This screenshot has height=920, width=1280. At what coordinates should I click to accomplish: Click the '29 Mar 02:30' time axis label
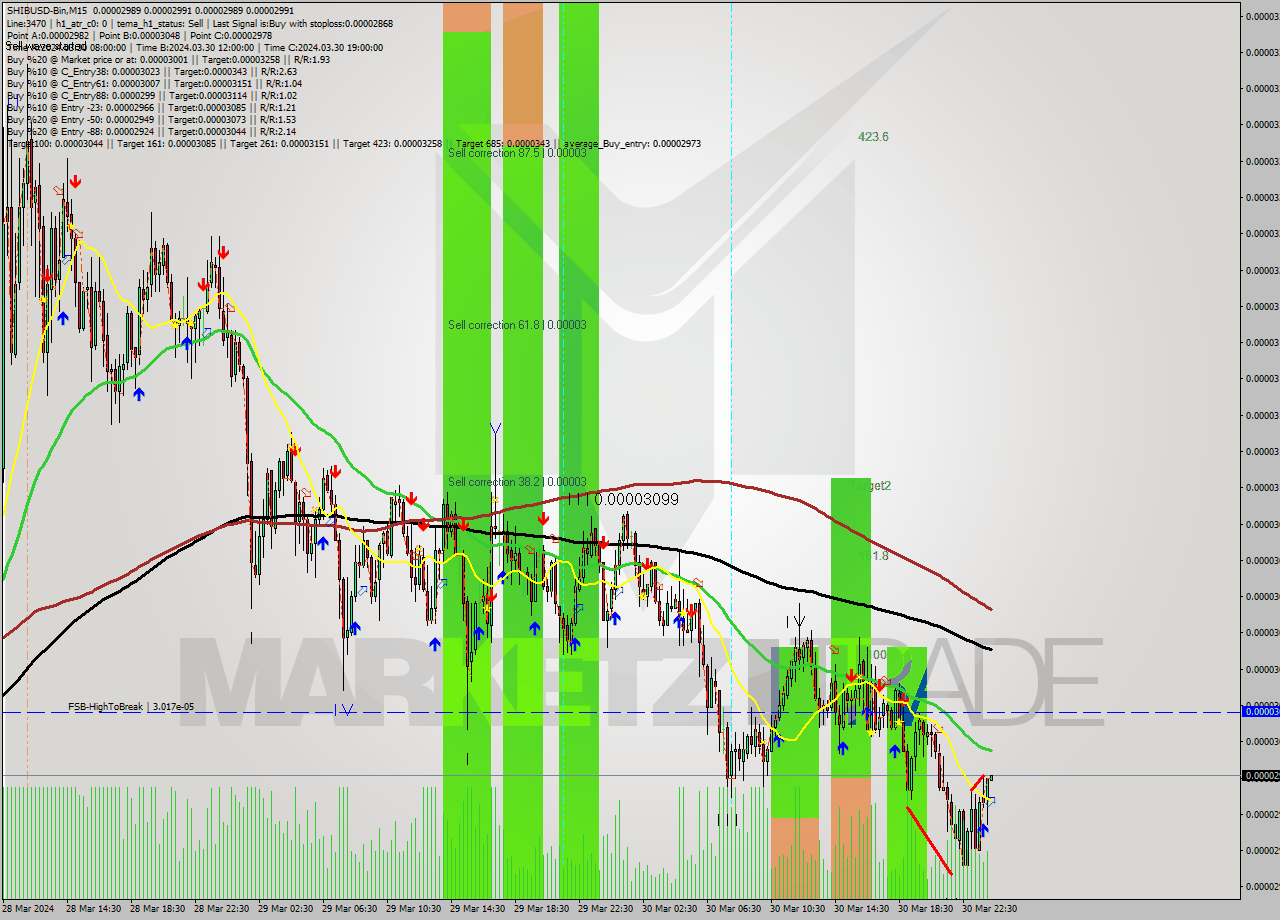286,908
